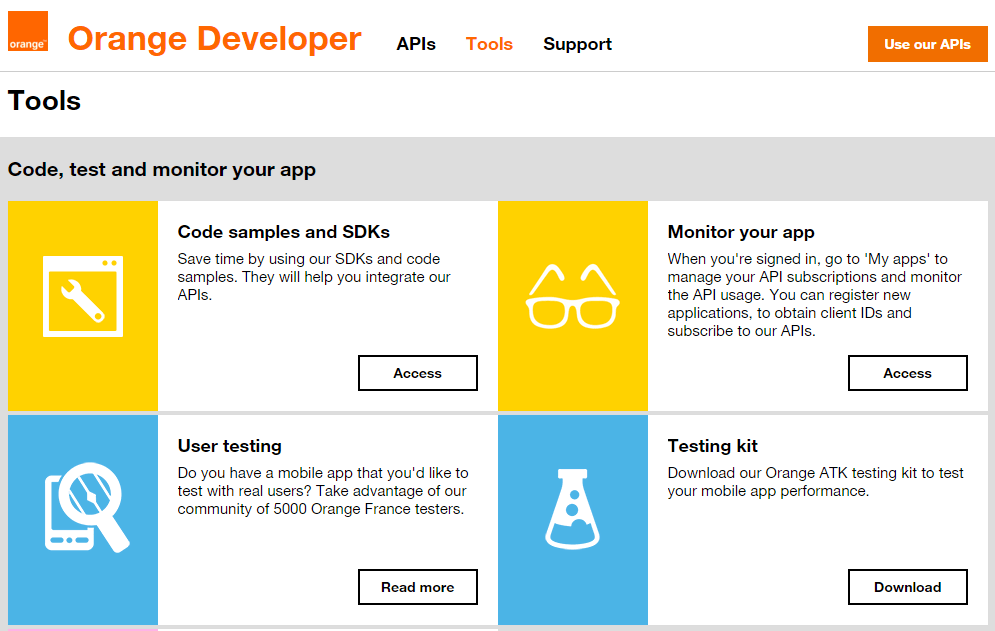This screenshot has height=631, width=995.
Task: Click the Use our APIs button
Action: (x=927, y=44)
